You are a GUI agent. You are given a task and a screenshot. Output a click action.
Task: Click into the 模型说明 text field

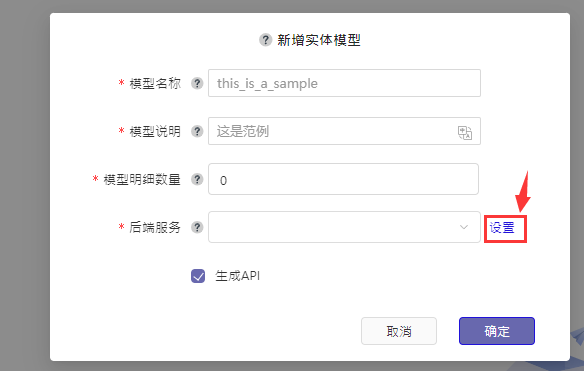pos(344,131)
